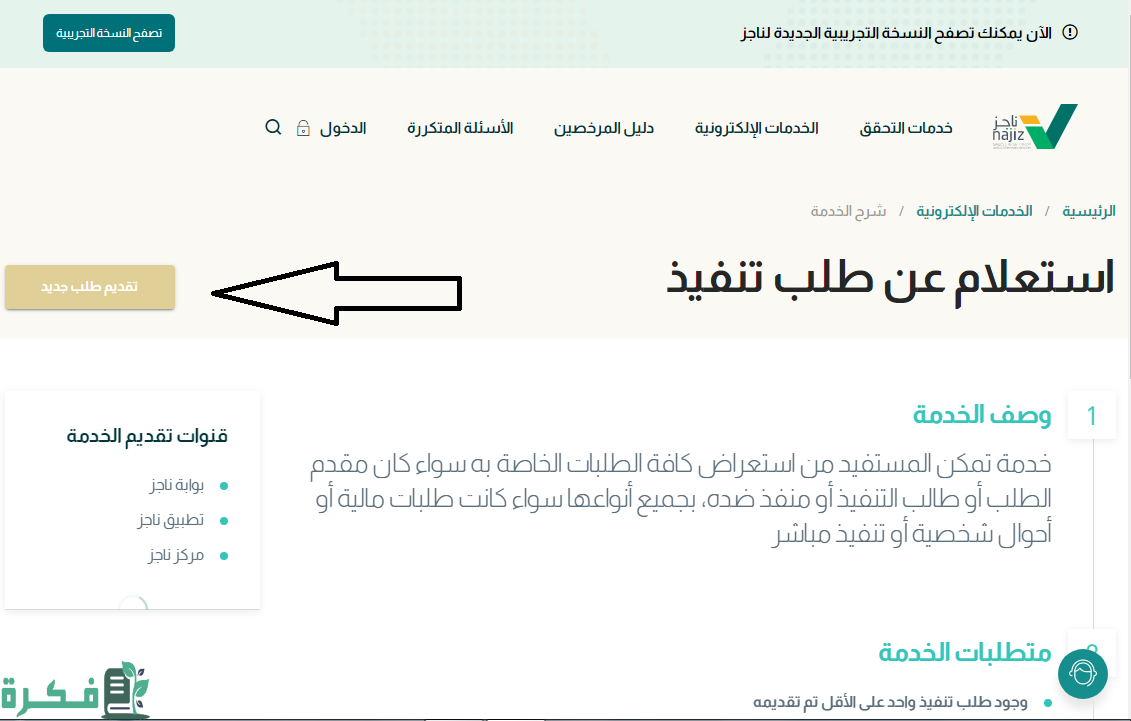Click the info icon in top banner

click(x=1070, y=33)
